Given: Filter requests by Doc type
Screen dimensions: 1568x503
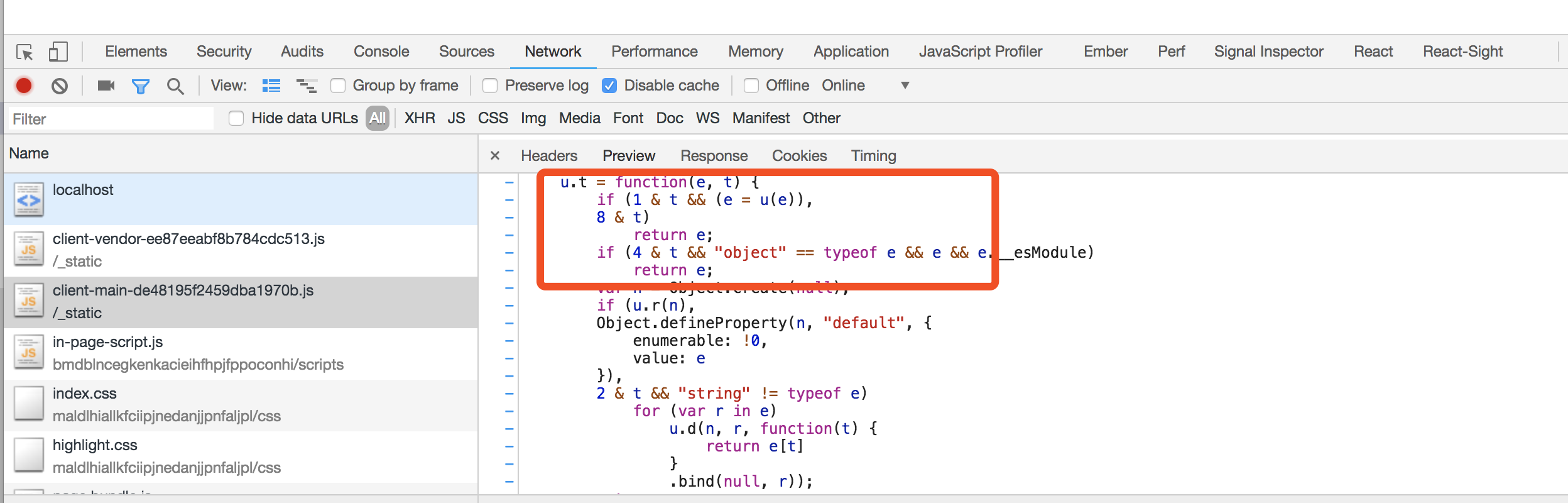Looking at the screenshot, I should point(670,118).
